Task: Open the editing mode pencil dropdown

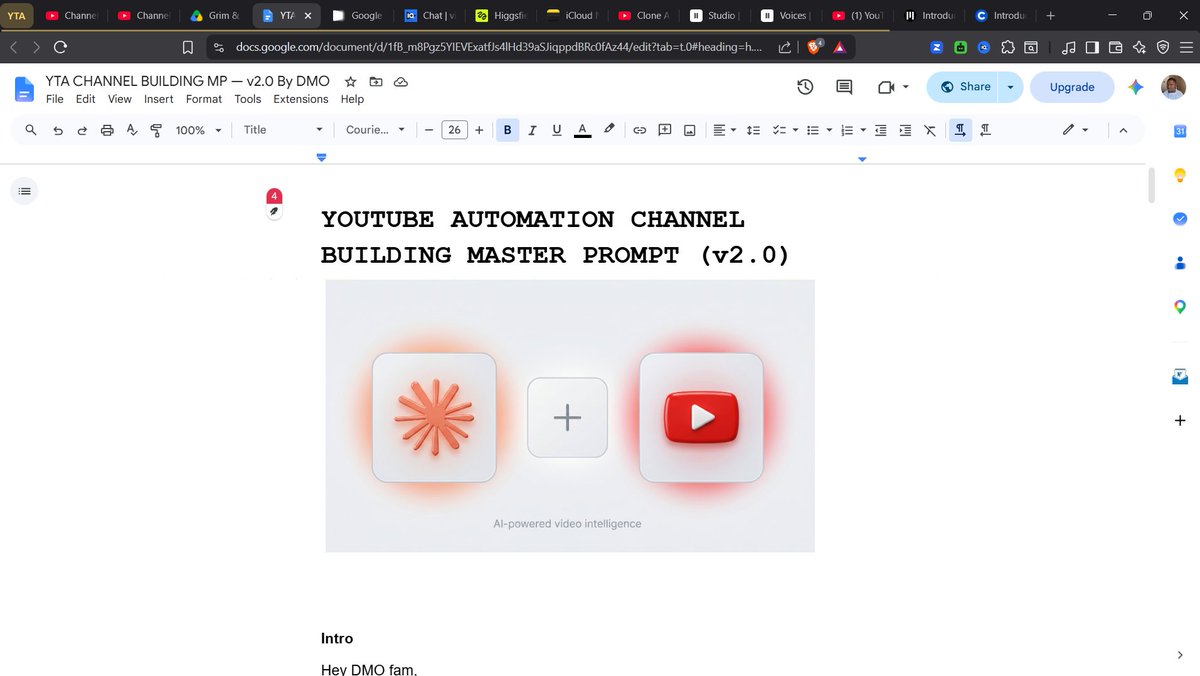Action: click(1075, 130)
